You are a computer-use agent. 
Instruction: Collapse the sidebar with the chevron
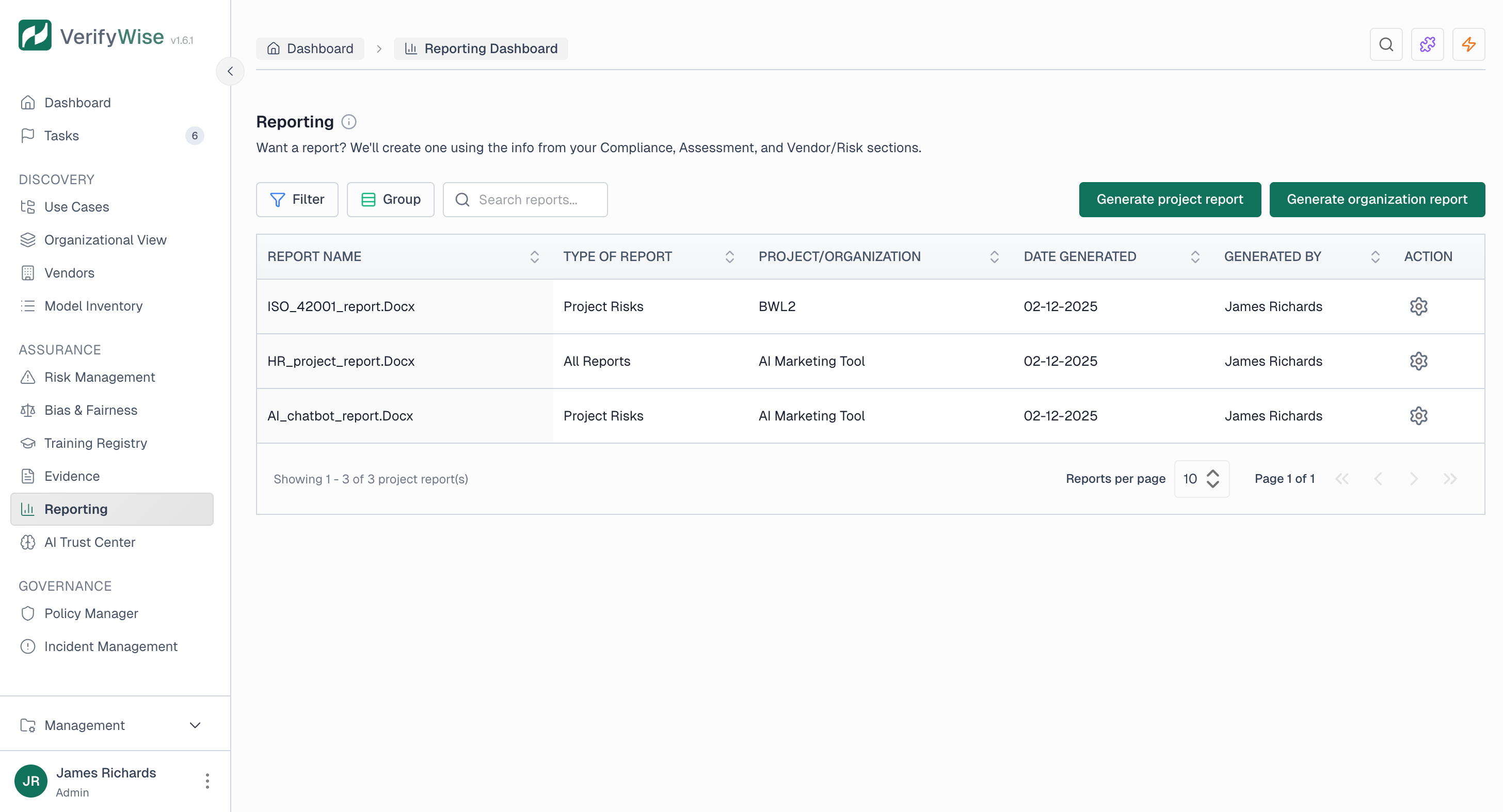click(x=230, y=71)
